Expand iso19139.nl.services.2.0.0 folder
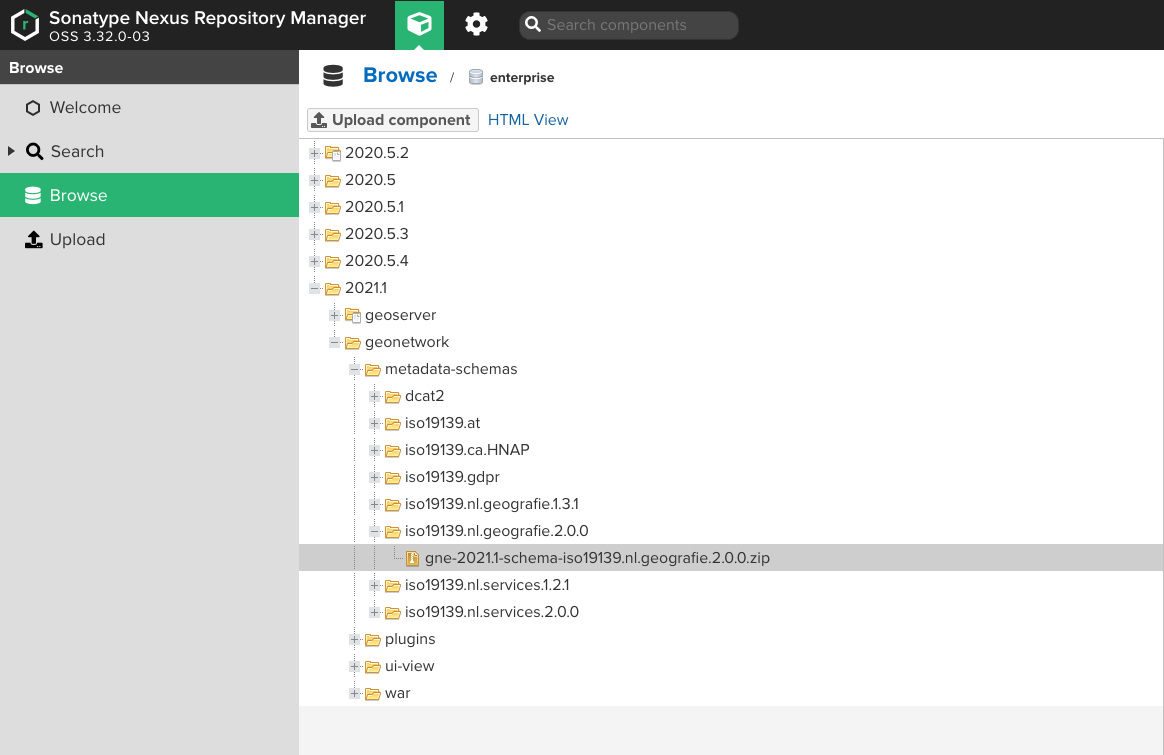Viewport: 1164px width, 755px height. pos(375,612)
